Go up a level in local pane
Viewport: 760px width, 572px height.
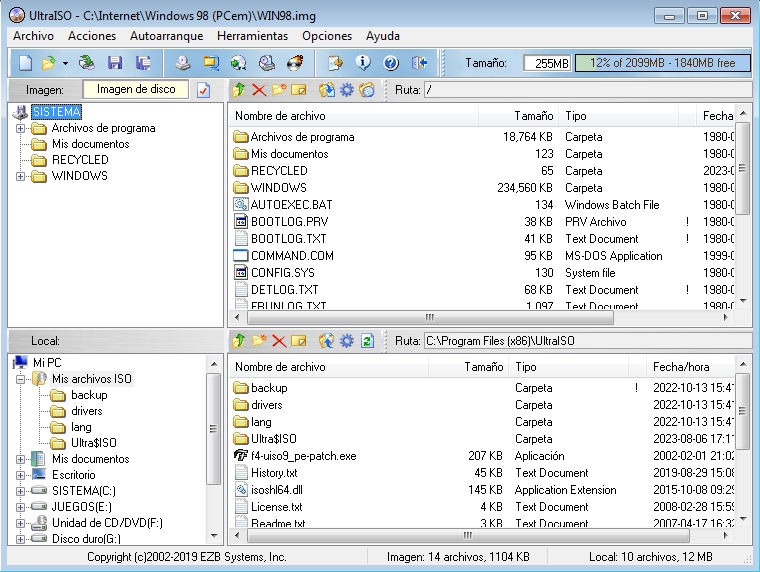click(x=238, y=341)
